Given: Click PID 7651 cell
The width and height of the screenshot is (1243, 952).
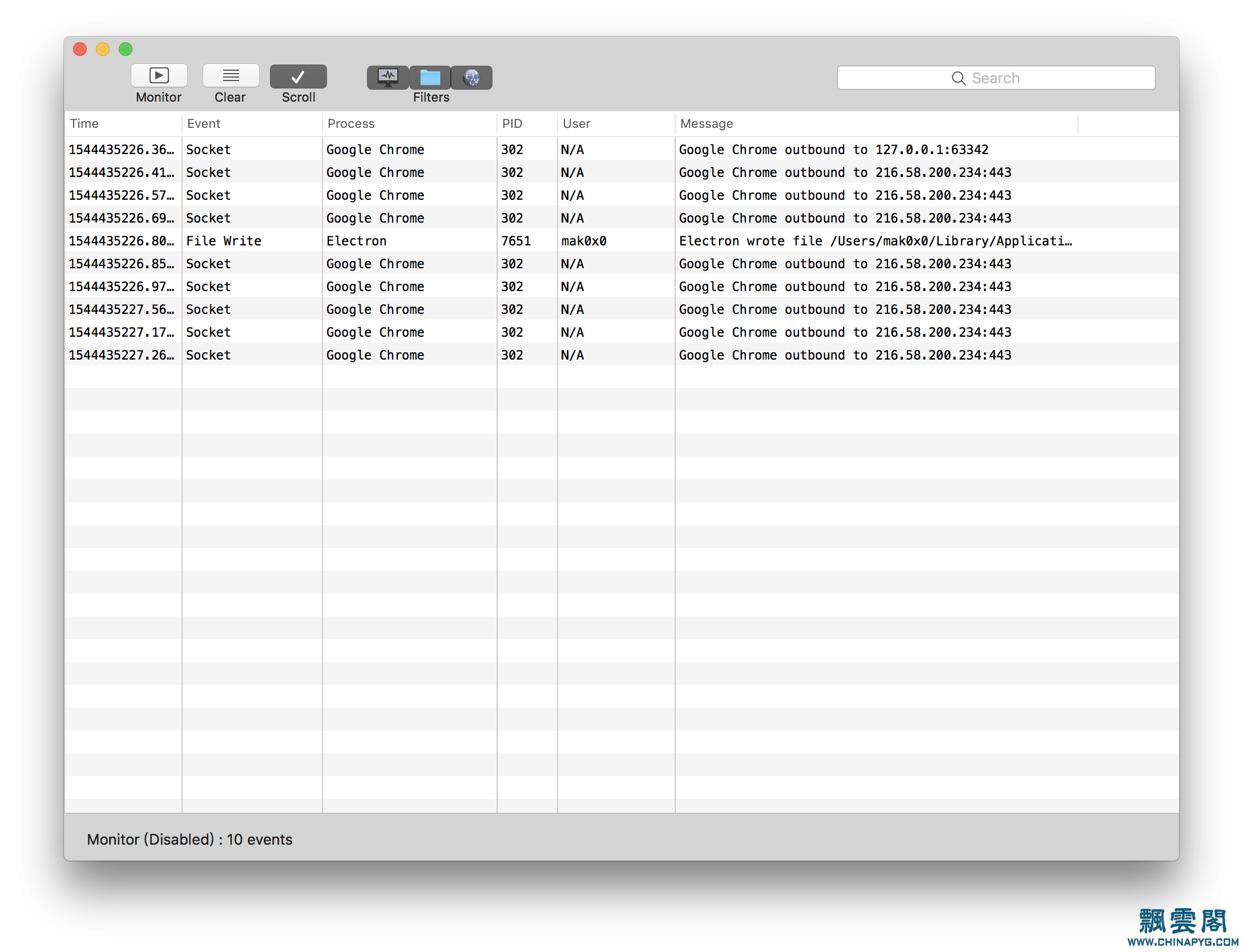Looking at the screenshot, I should (516, 241).
